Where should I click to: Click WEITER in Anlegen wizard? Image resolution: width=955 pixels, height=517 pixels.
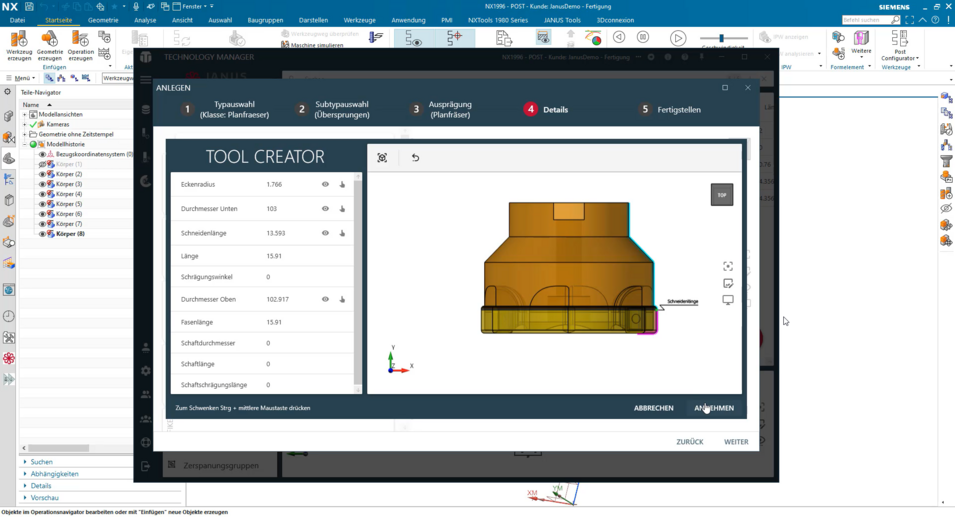tap(736, 442)
